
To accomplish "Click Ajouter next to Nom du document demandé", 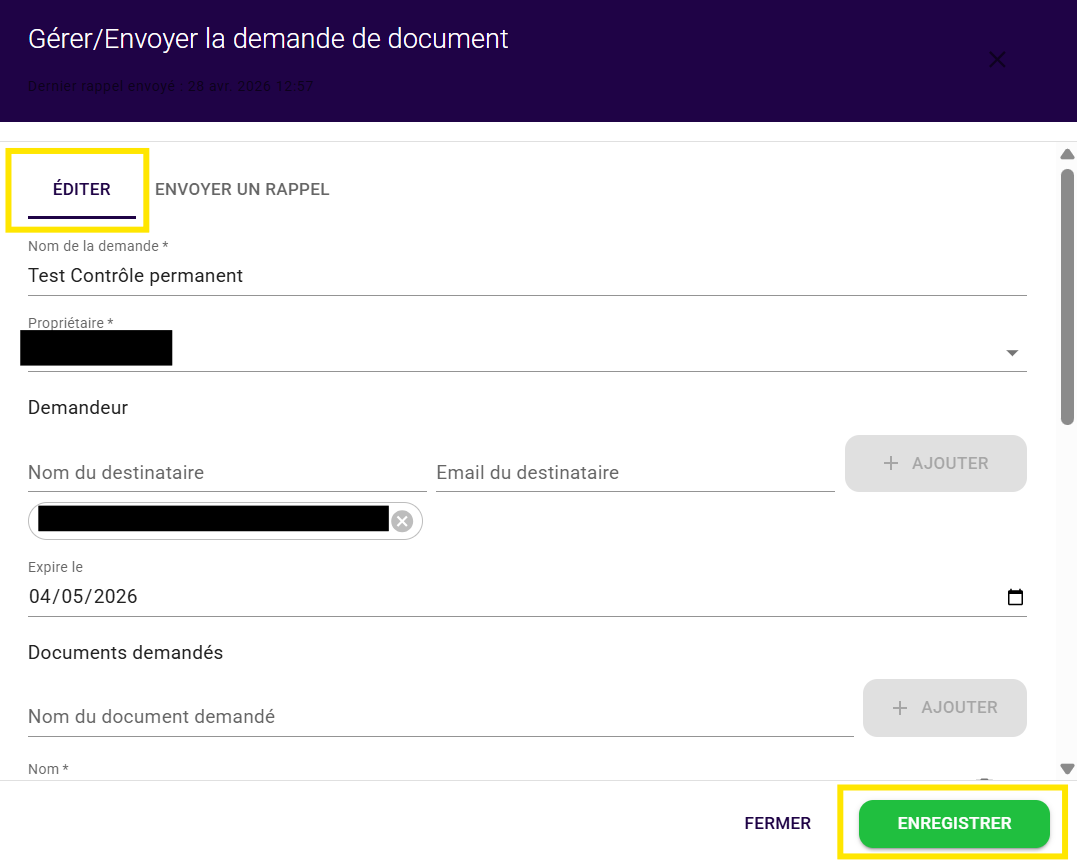I will [x=944, y=708].
